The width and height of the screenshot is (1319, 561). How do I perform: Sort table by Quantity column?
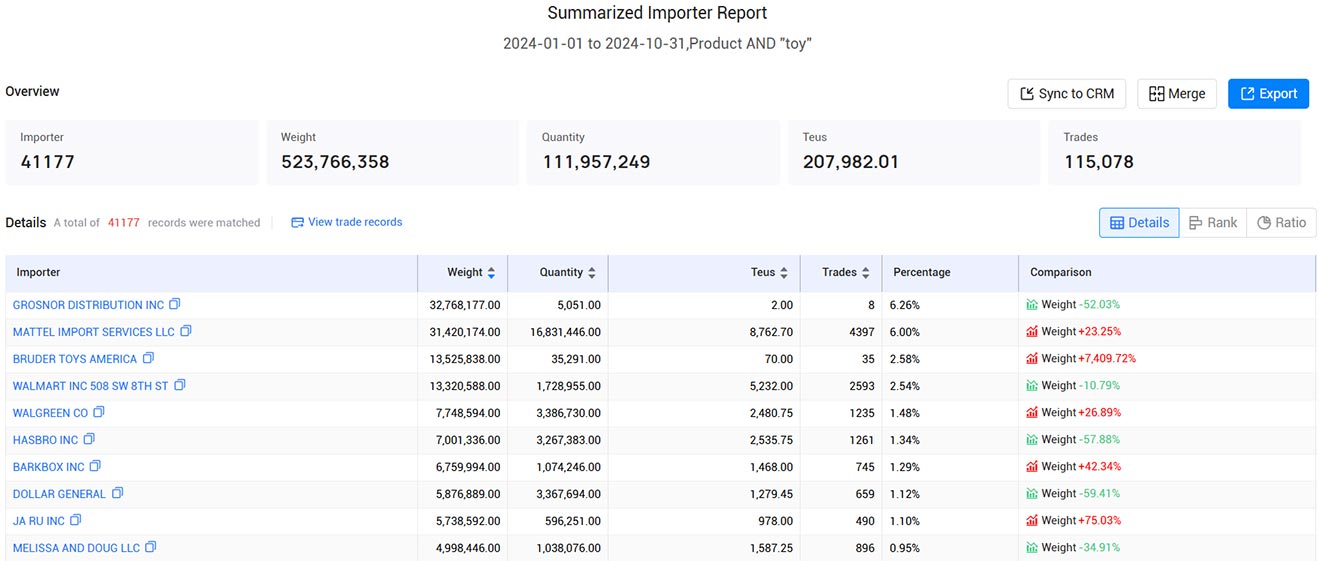(592, 272)
